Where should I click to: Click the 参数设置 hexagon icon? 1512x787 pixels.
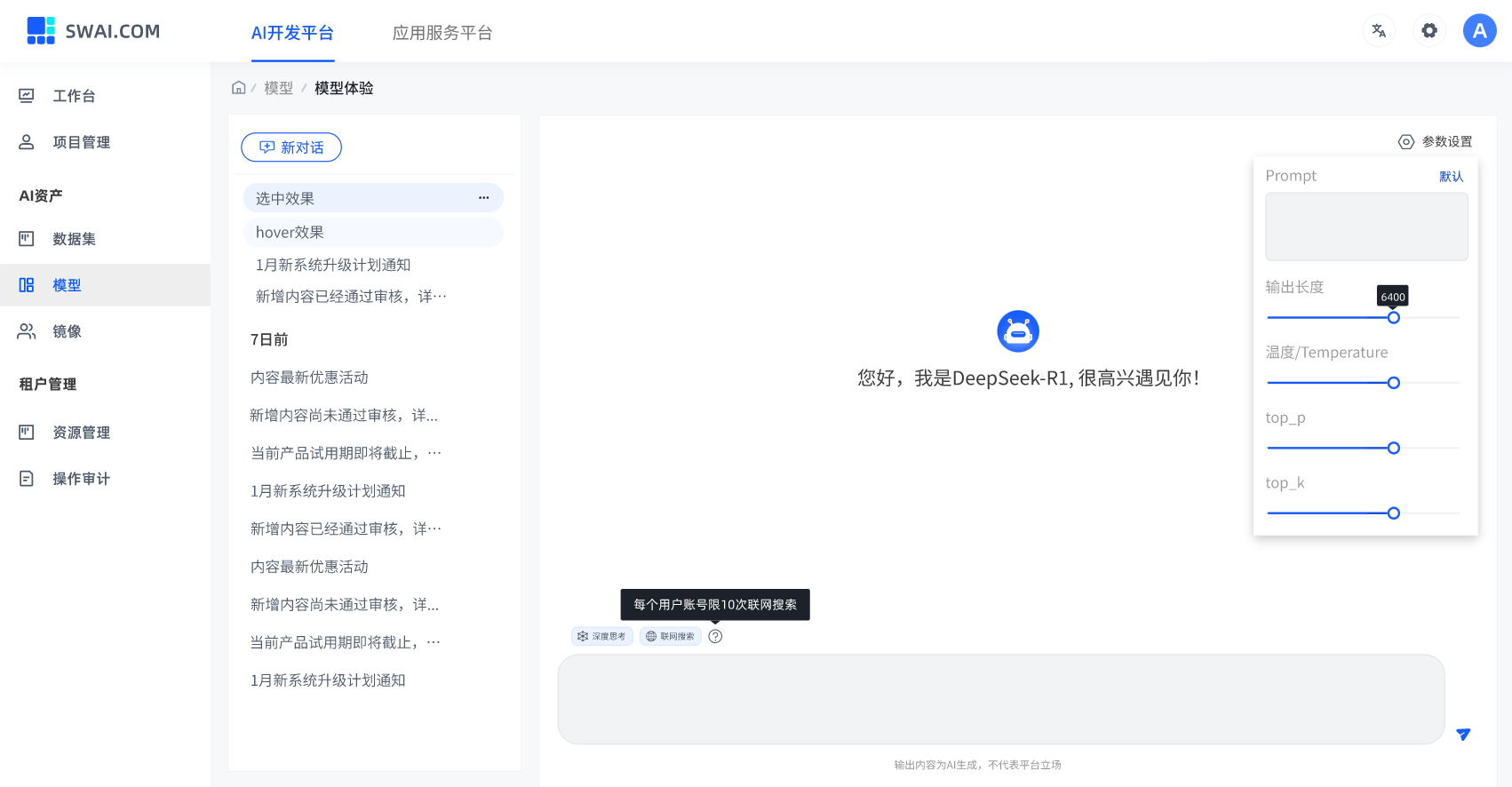pyautogui.click(x=1406, y=142)
